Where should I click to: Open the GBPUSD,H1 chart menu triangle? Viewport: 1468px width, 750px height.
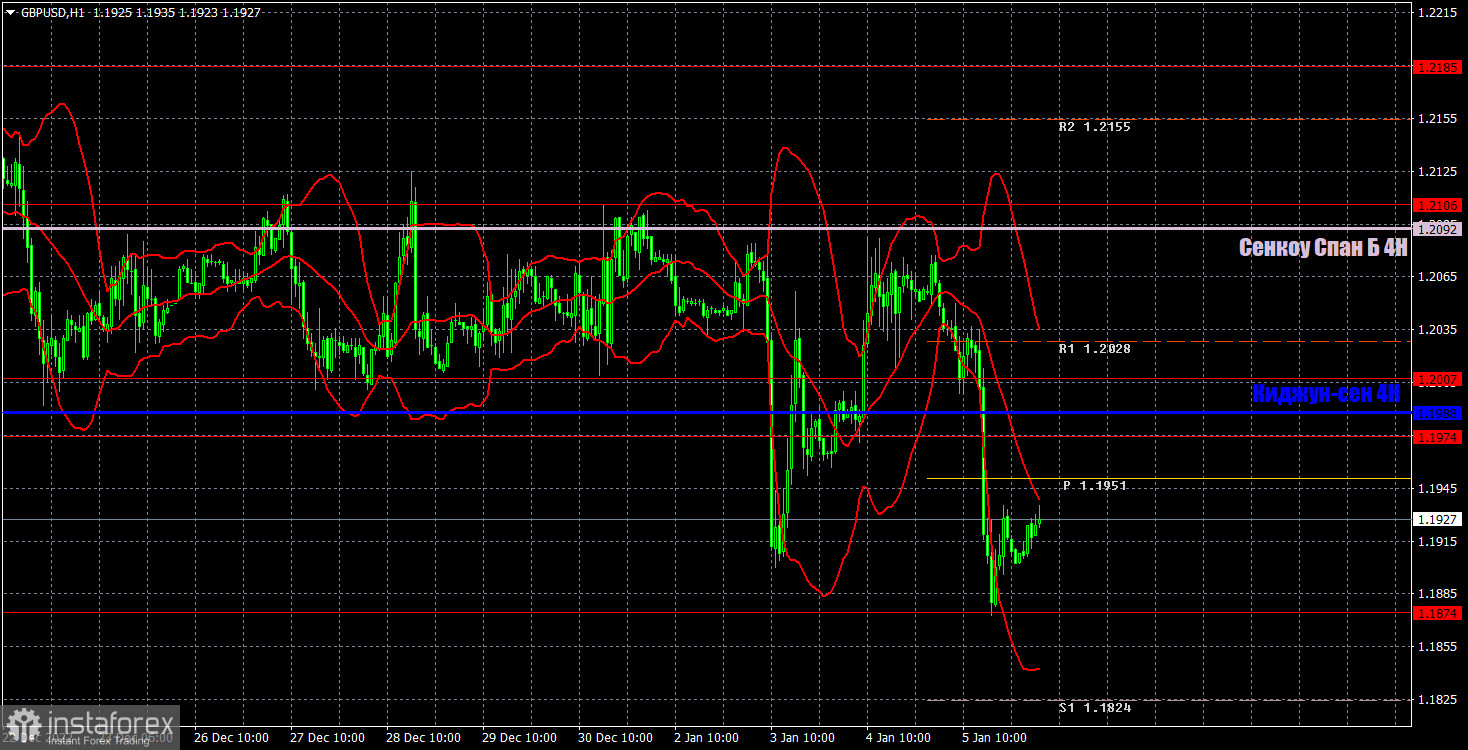[x=10, y=15]
